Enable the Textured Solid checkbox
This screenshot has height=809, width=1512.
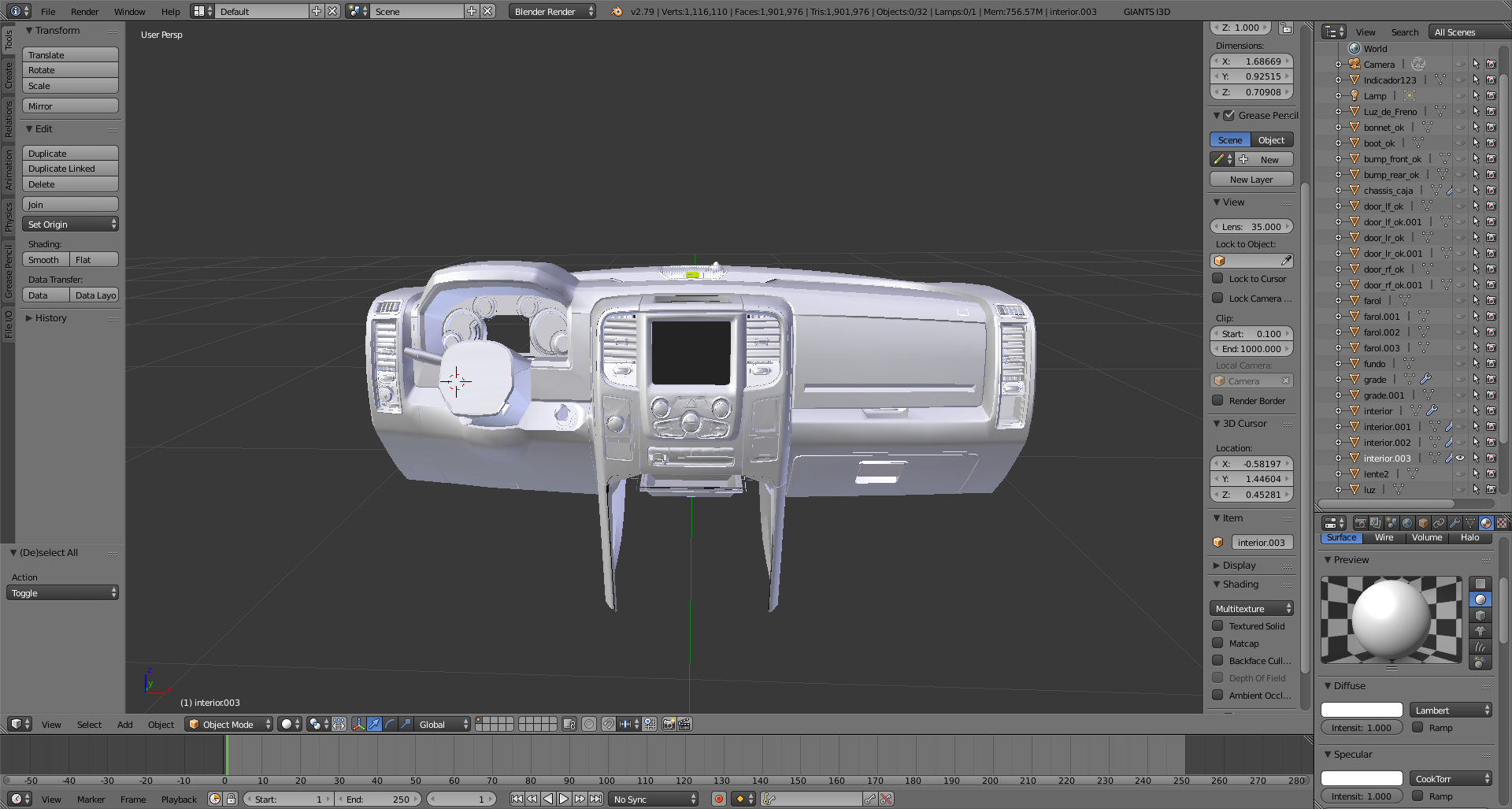[x=1217, y=626]
